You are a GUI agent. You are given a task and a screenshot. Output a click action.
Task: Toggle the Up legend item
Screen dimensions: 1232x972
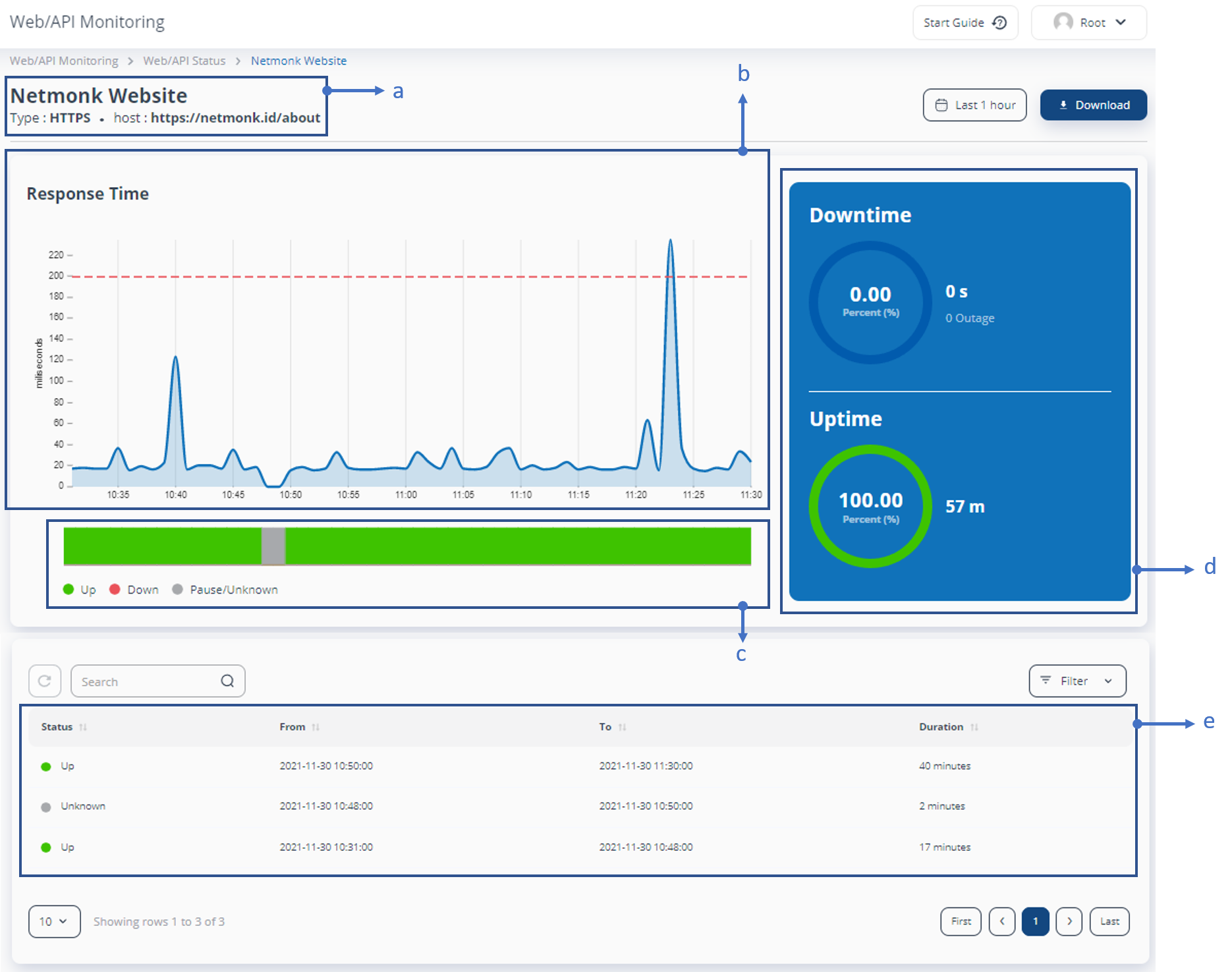click(x=80, y=589)
